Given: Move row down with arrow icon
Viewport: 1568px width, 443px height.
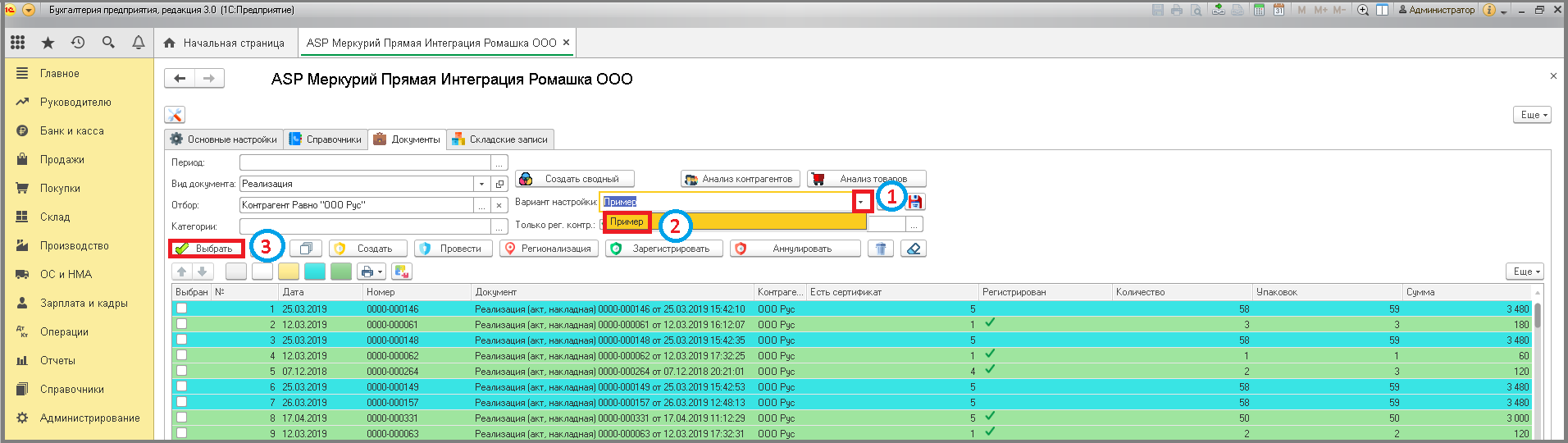Looking at the screenshot, I should pos(203,271).
